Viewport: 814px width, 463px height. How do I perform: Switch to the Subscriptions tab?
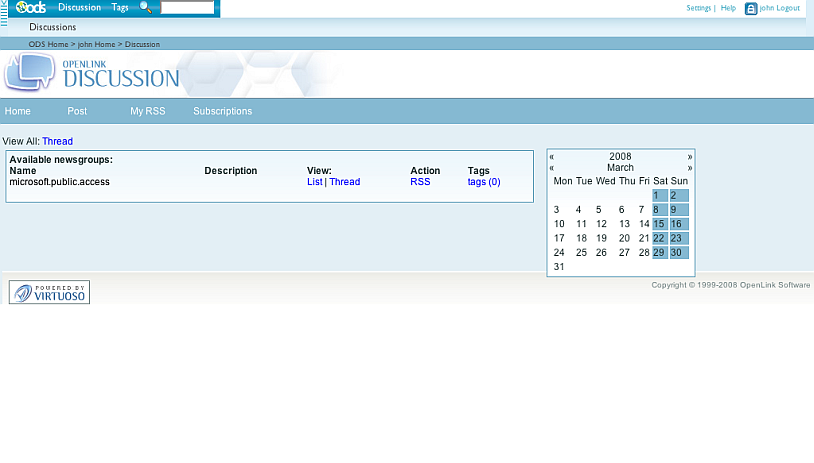pyautogui.click(x=222, y=111)
